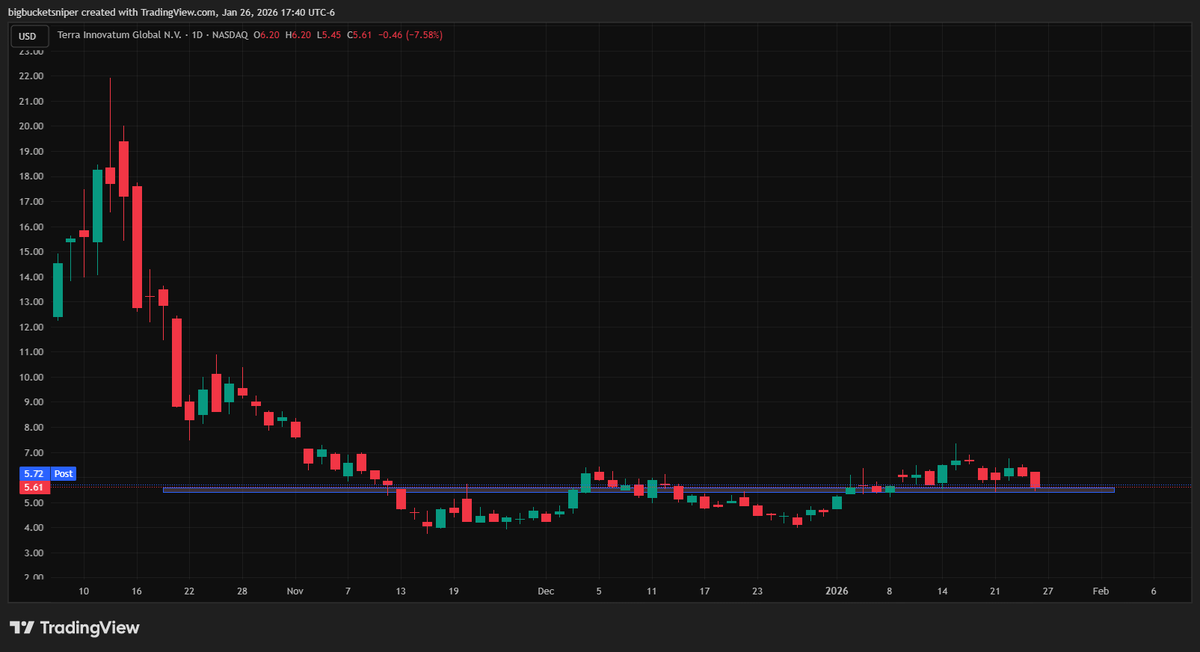Select the blue horizontal support zone rectangle

638,490
